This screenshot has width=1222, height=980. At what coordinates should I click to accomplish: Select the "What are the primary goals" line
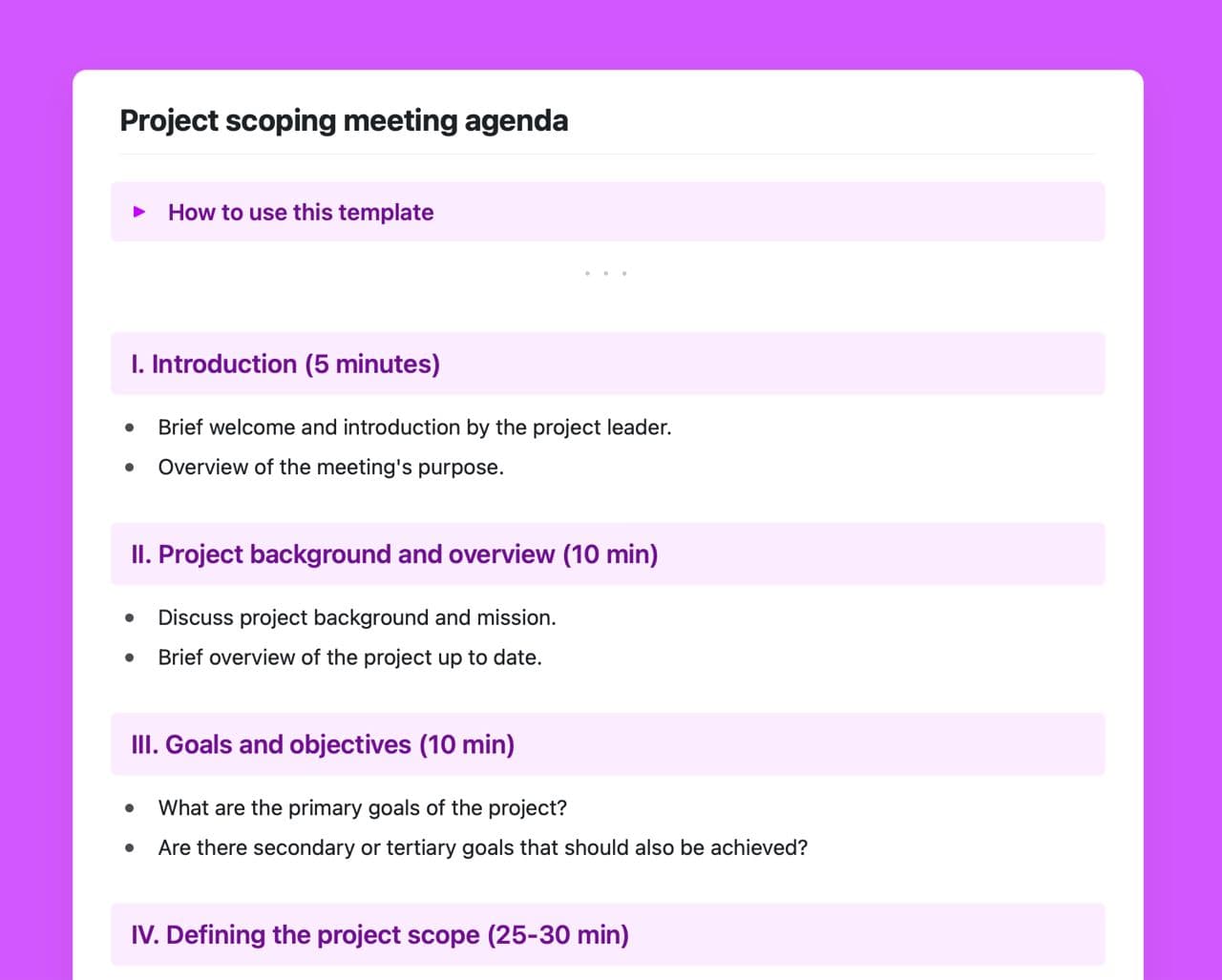click(363, 808)
